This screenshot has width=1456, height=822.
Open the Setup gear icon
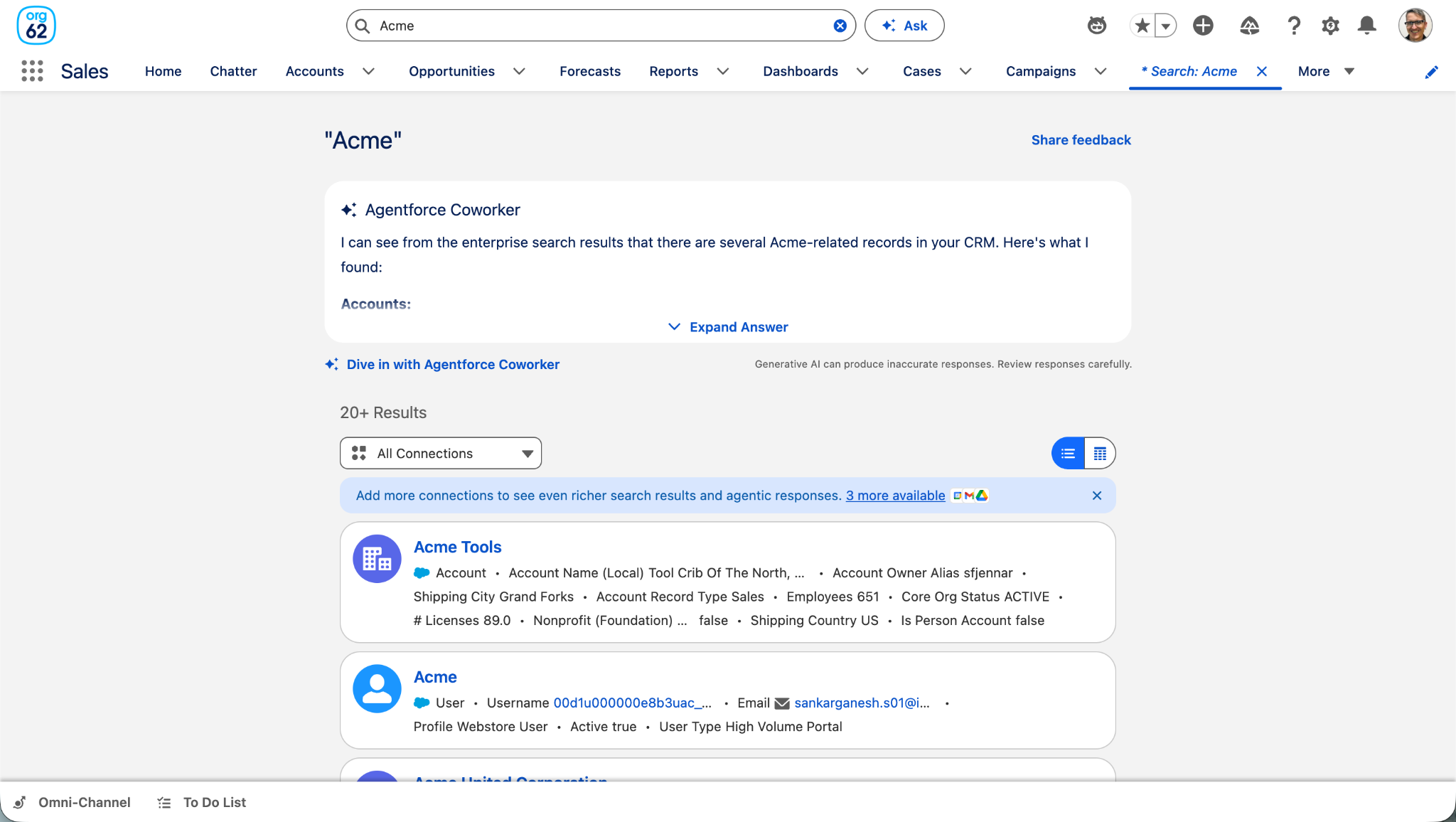(1330, 26)
